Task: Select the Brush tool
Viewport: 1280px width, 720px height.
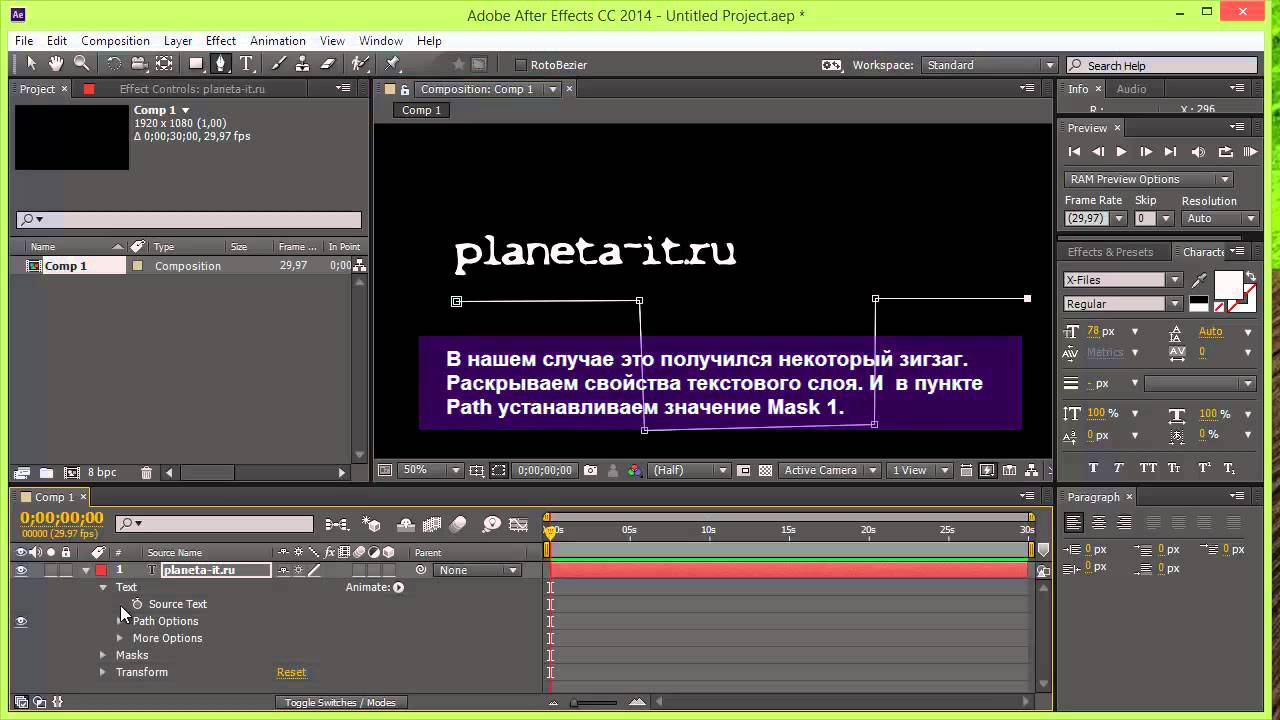Action: (279, 64)
